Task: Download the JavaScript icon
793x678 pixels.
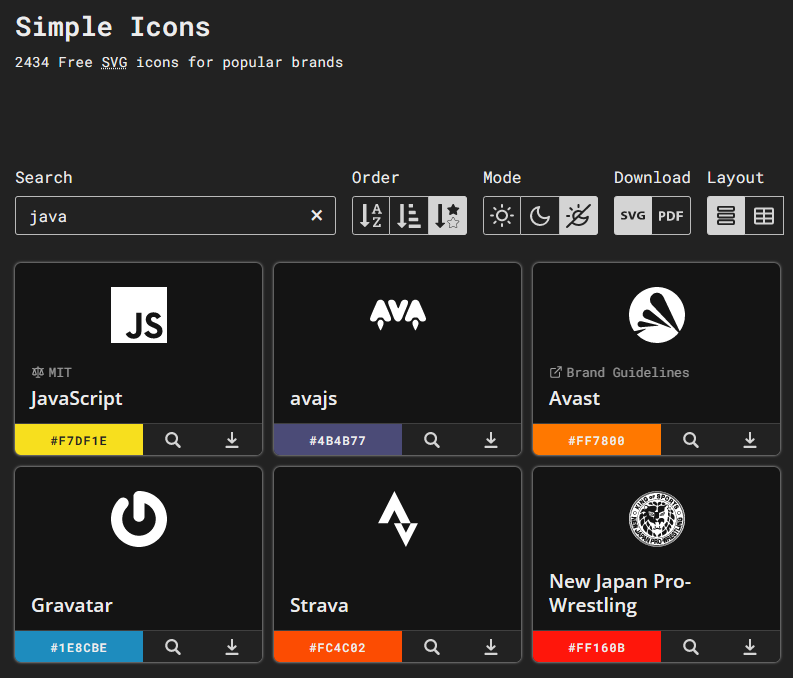Action: (x=232, y=440)
